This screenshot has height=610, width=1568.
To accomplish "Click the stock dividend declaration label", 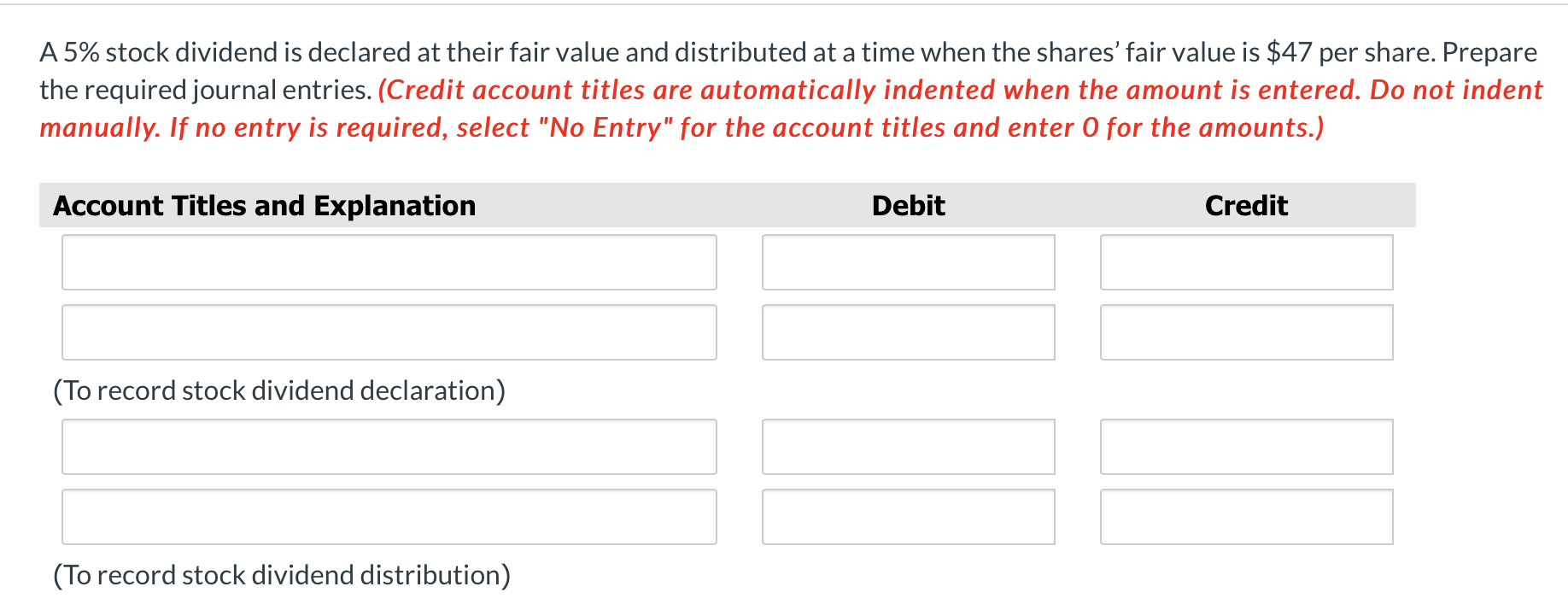I will 279,390.
